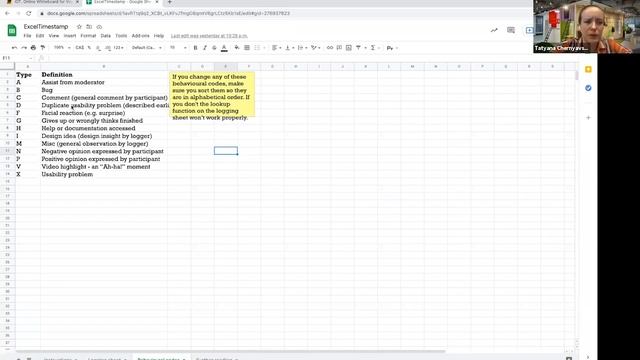Image resolution: width=640 pixels, height=360 pixels.
Task: Open the text rotation dropdown
Action: (x=315, y=48)
